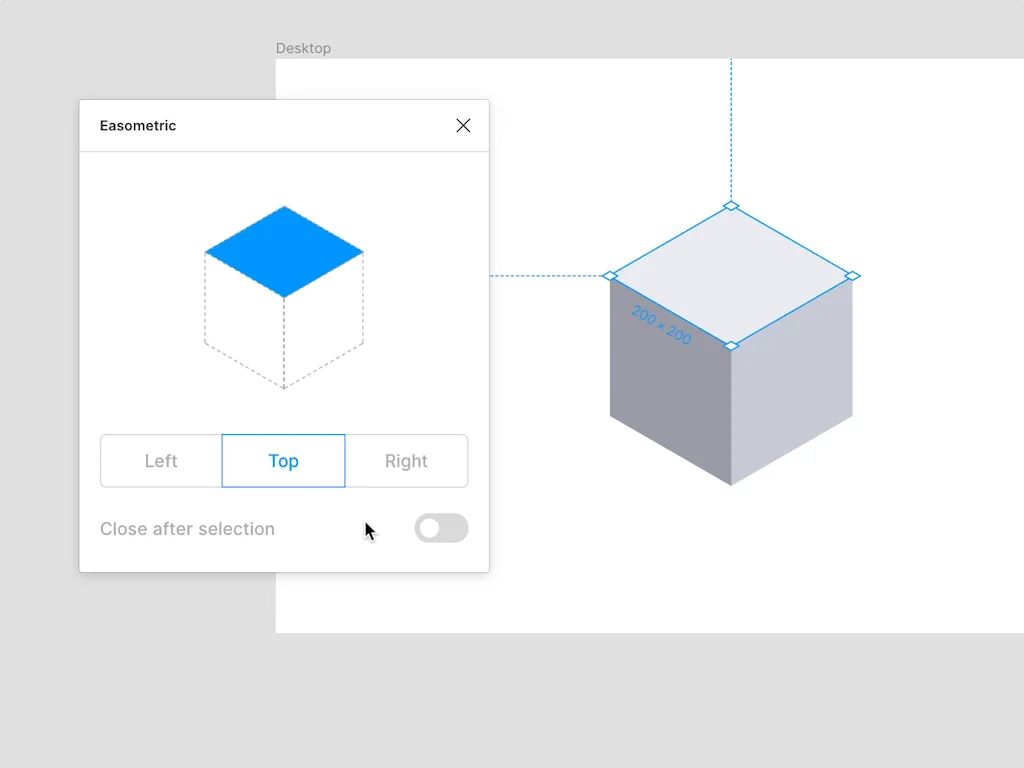The height and width of the screenshot is (768, 1024).
Task: Click the 200 × 200 dimension label
Action: pyautogui.click(x=661, y=325)
